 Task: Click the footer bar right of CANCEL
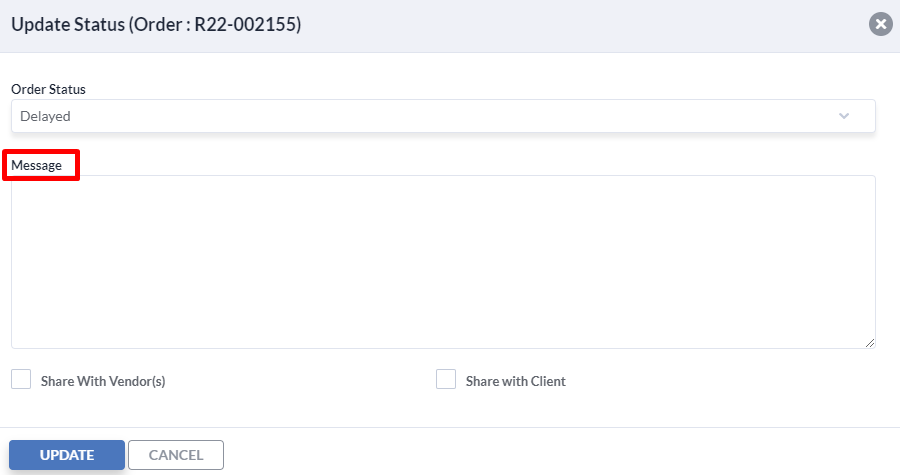click(562, 453)
